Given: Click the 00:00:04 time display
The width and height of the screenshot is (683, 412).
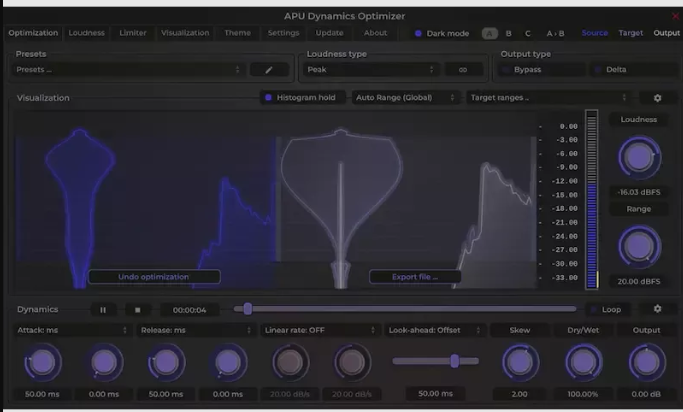Looking at the screenshot, I should pos(189,310).
